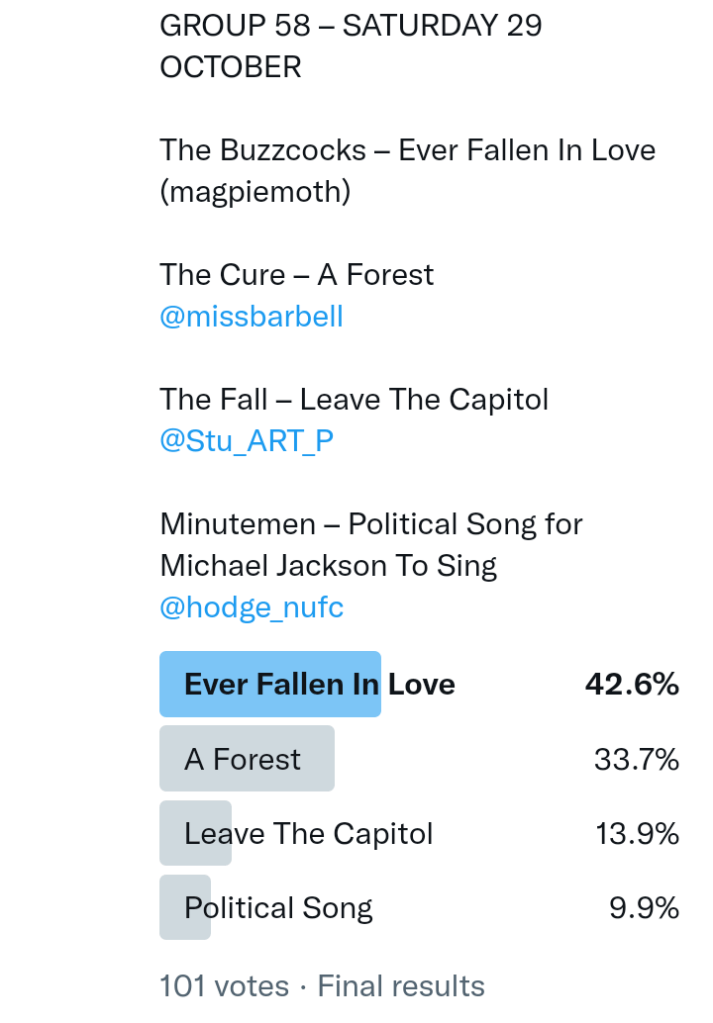This screenshot has width=713, height=1023.
Task: Click the 33.7% result percentage
Action: [x=636, y=759]
